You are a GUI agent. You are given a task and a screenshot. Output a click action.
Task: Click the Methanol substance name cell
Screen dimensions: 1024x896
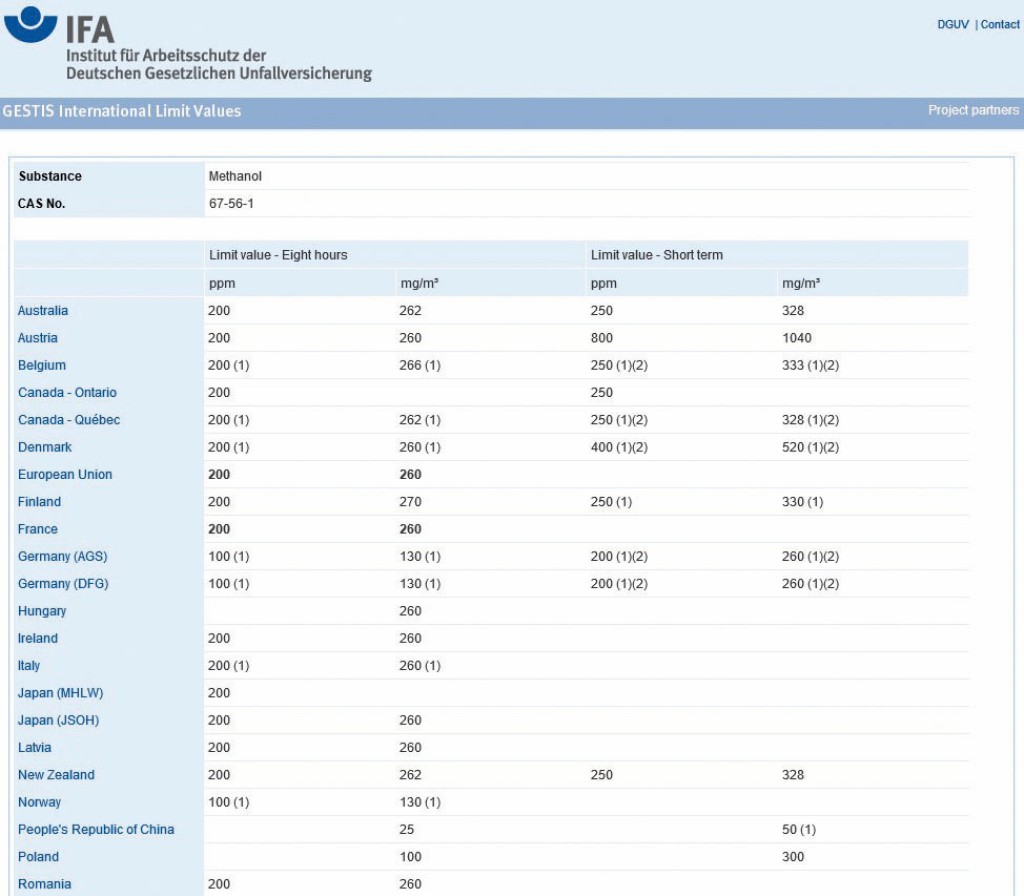[235, 176]
